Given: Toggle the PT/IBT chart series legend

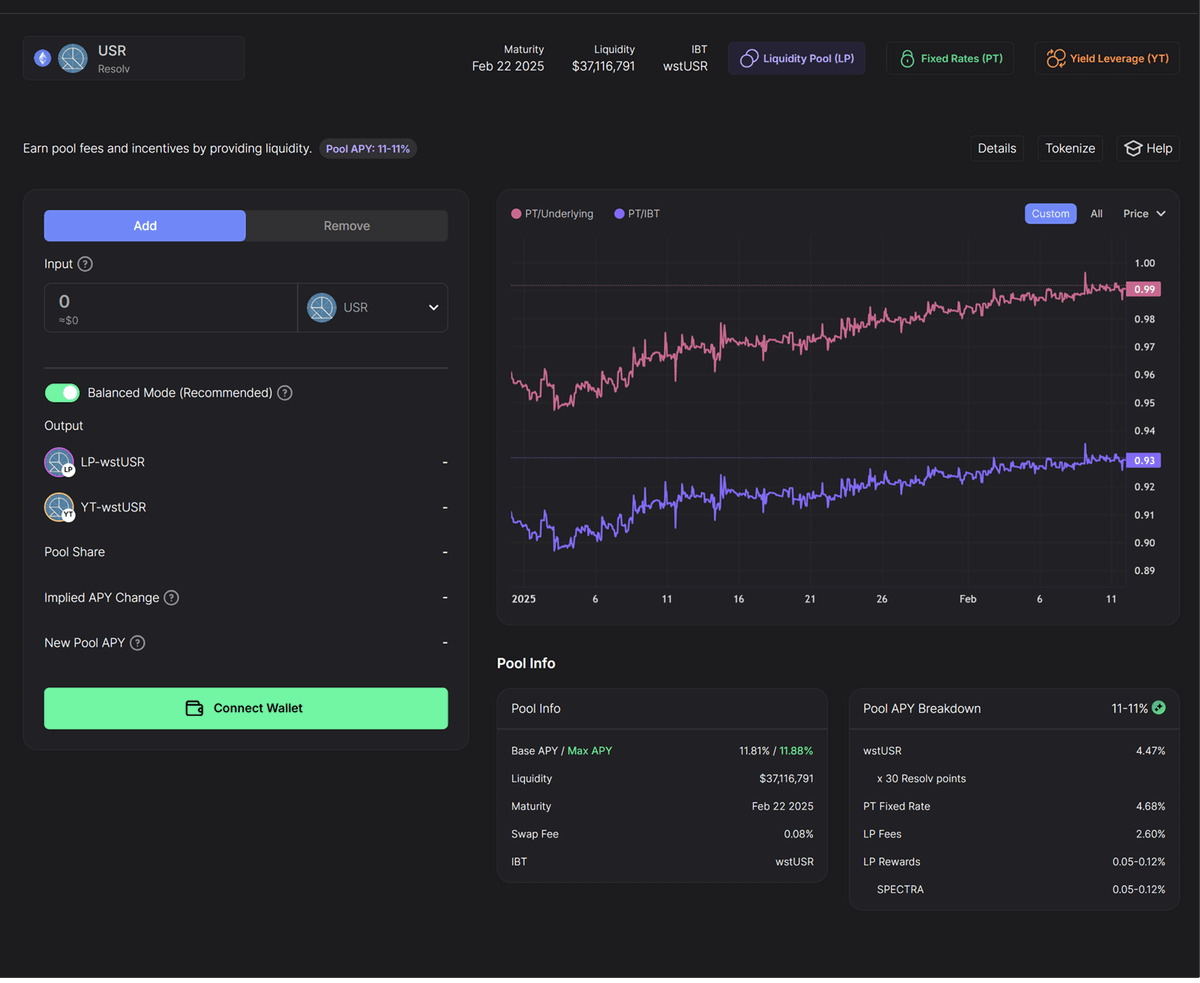Looking at the screenshot, I should tap(637, 213).
